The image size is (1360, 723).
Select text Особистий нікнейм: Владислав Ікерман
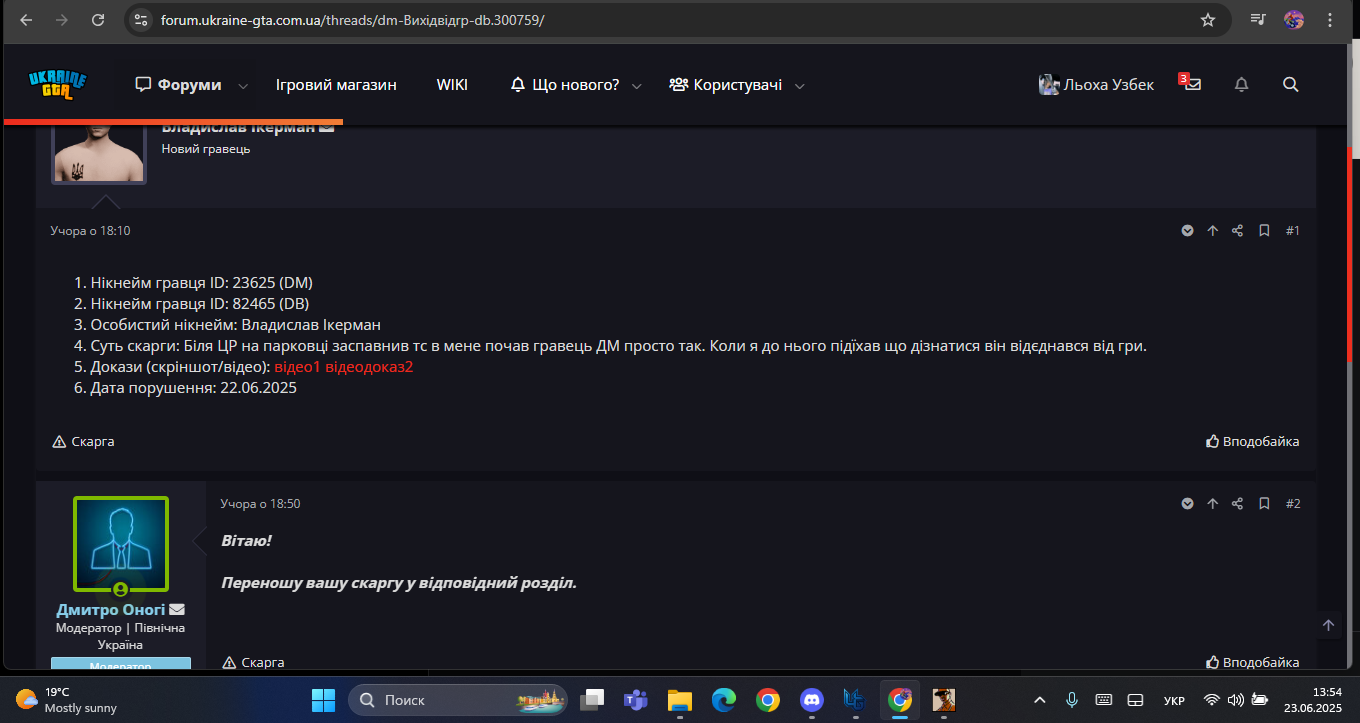pos(236,325)
